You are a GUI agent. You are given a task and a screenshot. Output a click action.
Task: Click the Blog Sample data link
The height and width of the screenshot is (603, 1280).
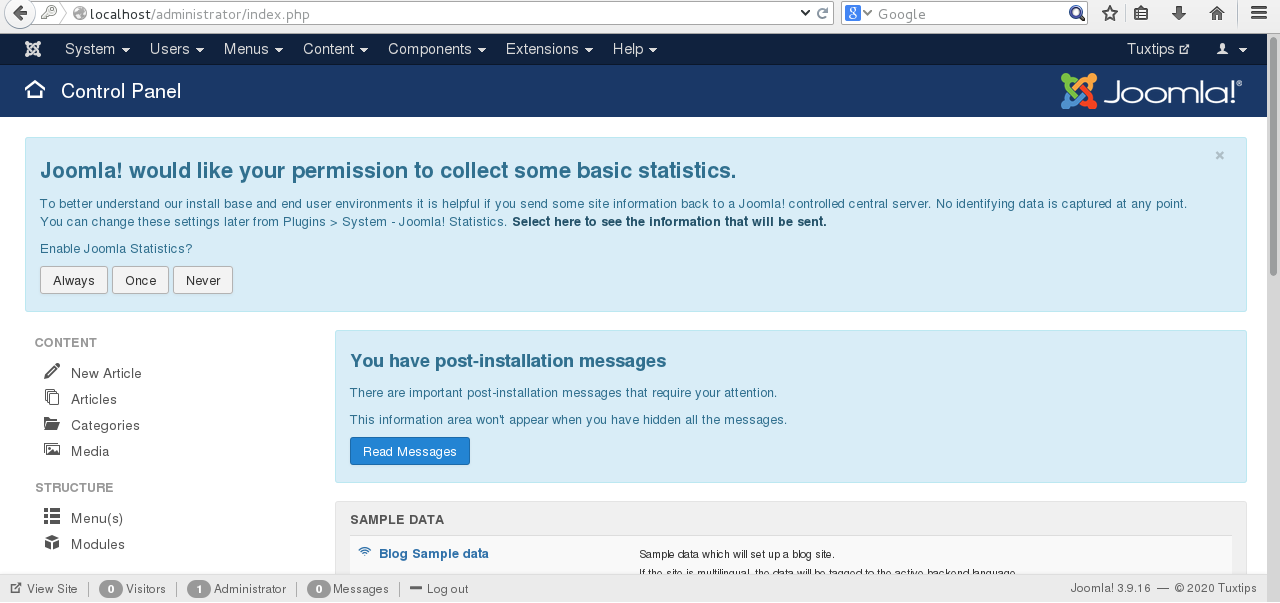pos(434,553)
